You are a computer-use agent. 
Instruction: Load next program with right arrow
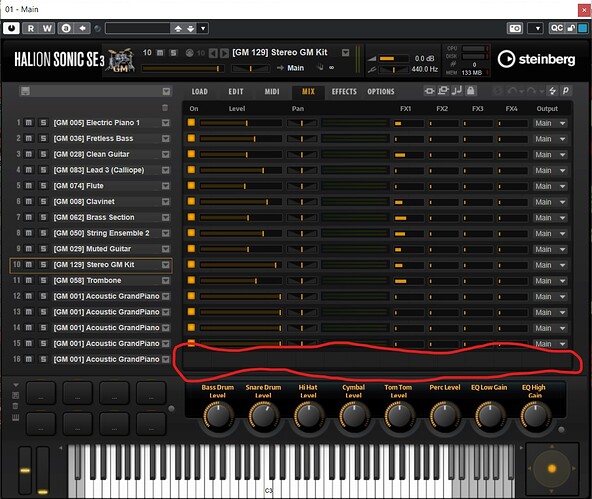224,53
